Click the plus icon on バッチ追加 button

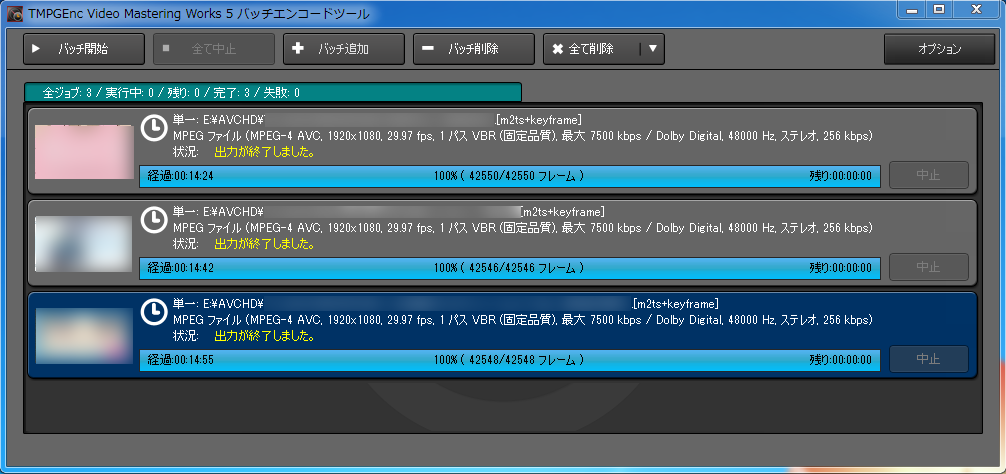click(x=298, y=49)
